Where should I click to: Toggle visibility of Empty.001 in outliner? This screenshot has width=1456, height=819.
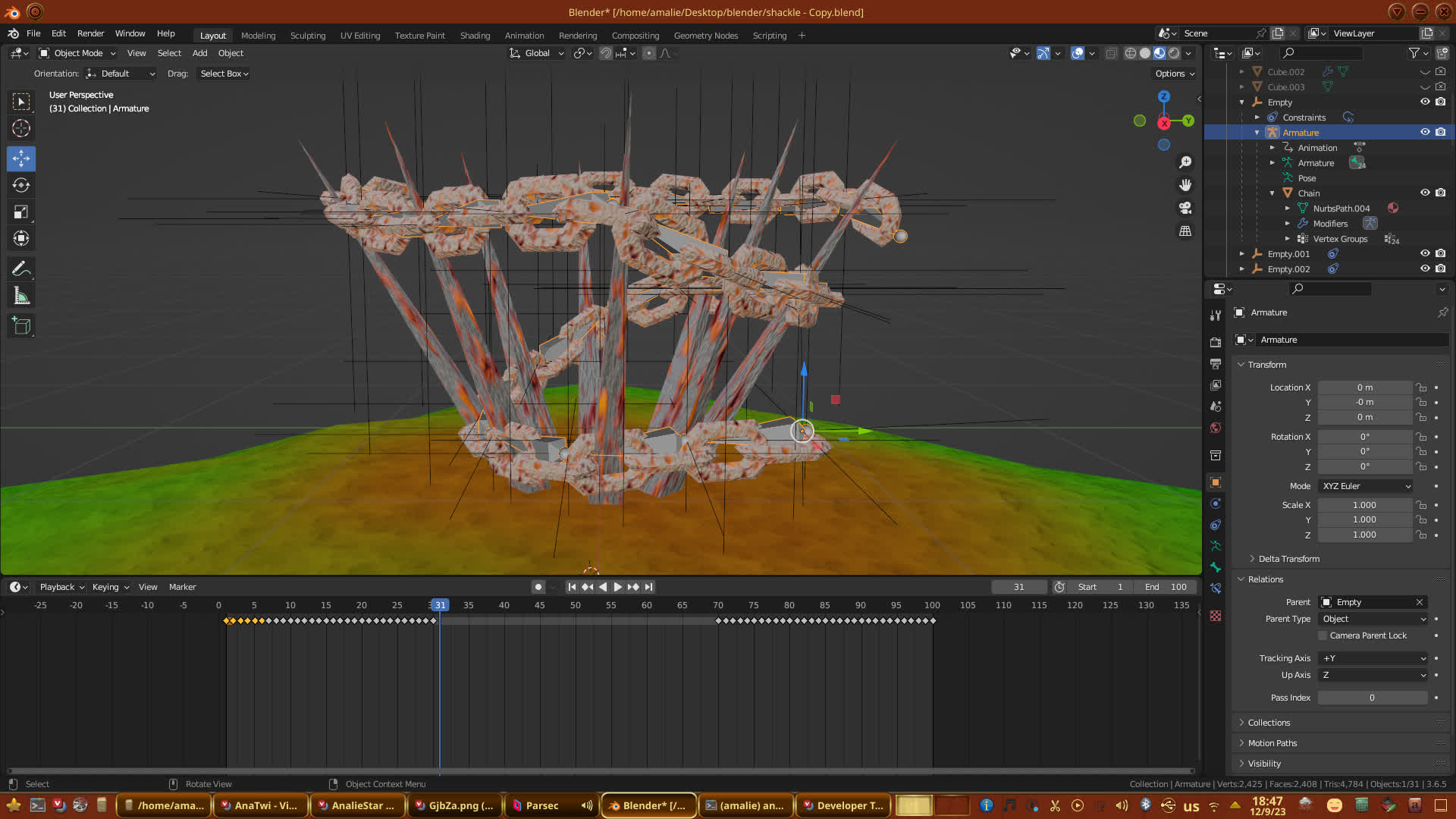coord(1425,253)
